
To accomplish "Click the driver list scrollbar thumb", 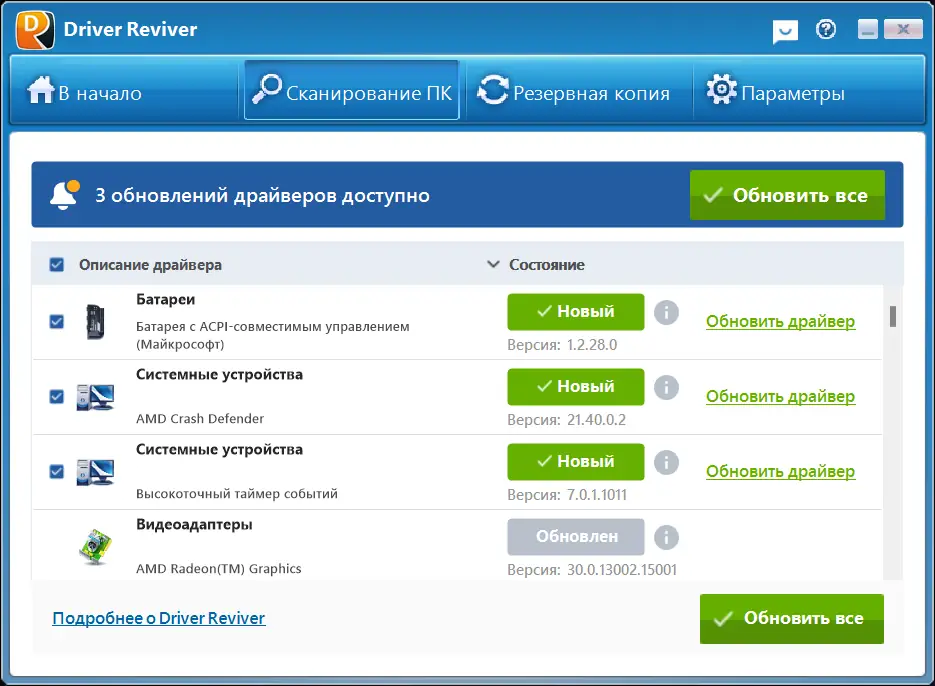I will [x=893, y=316].
